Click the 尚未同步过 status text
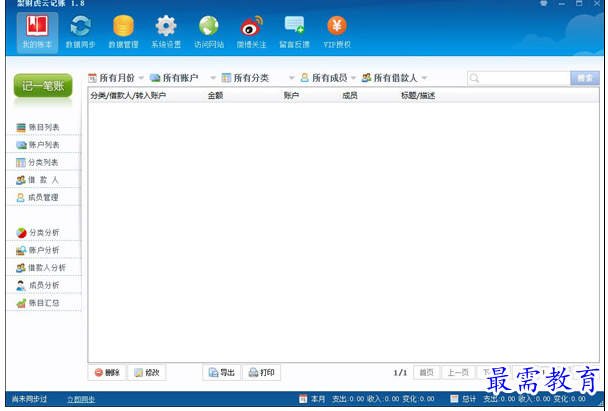The height and width of the screenshot is (411, 608). pos(29,399)
